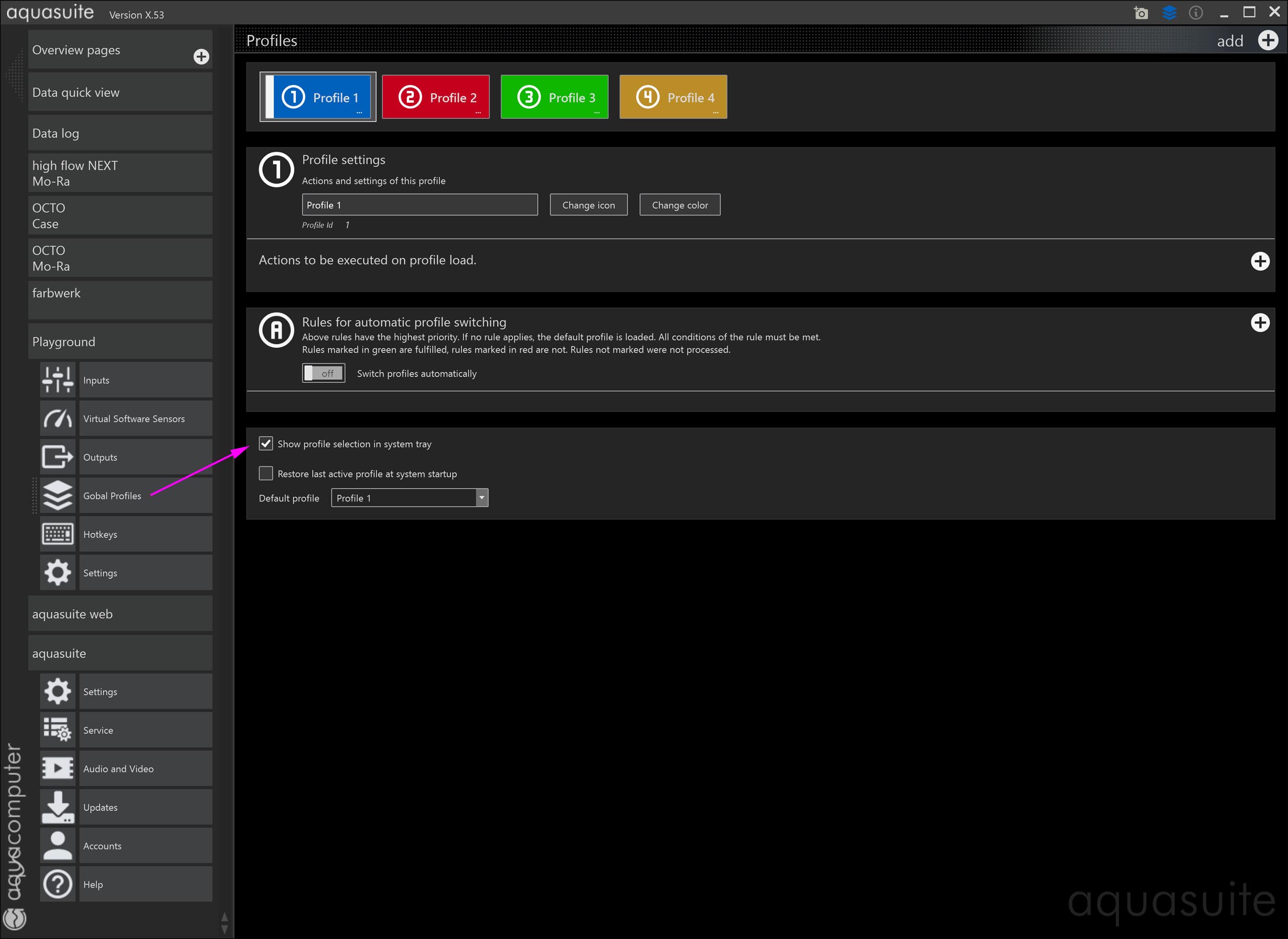Open Hotkeys keyboard icon
Screen dimensions: 1288x939
[x=57, y=535]
